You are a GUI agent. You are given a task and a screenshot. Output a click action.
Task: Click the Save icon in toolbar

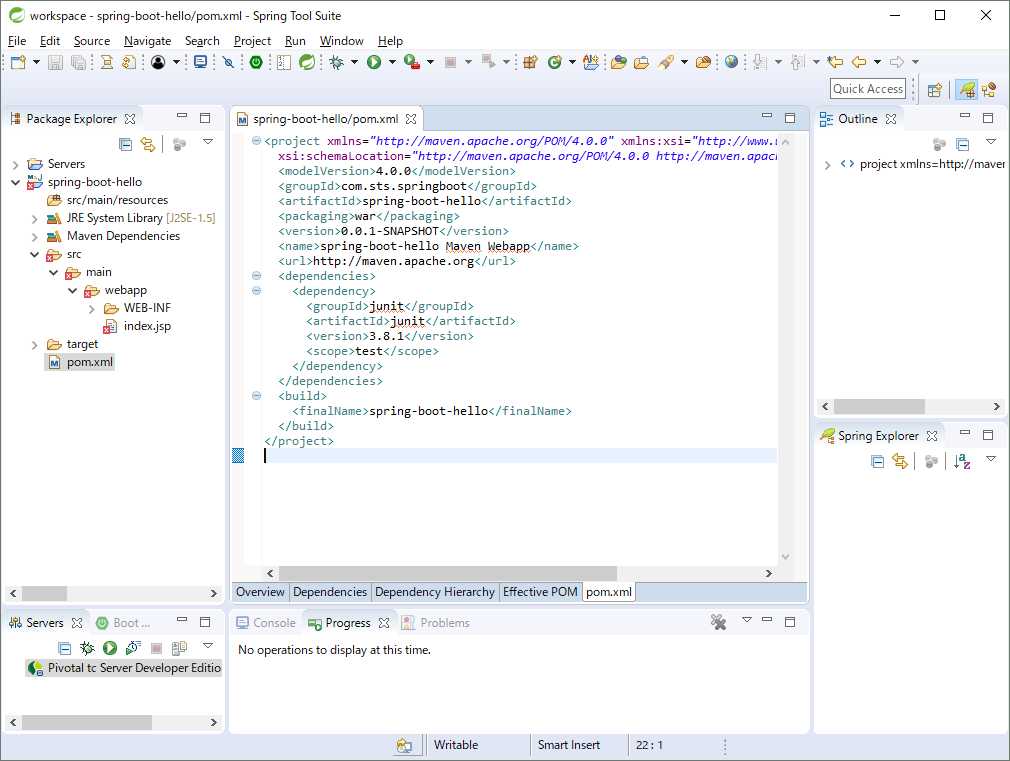click(x=55, y=62)
